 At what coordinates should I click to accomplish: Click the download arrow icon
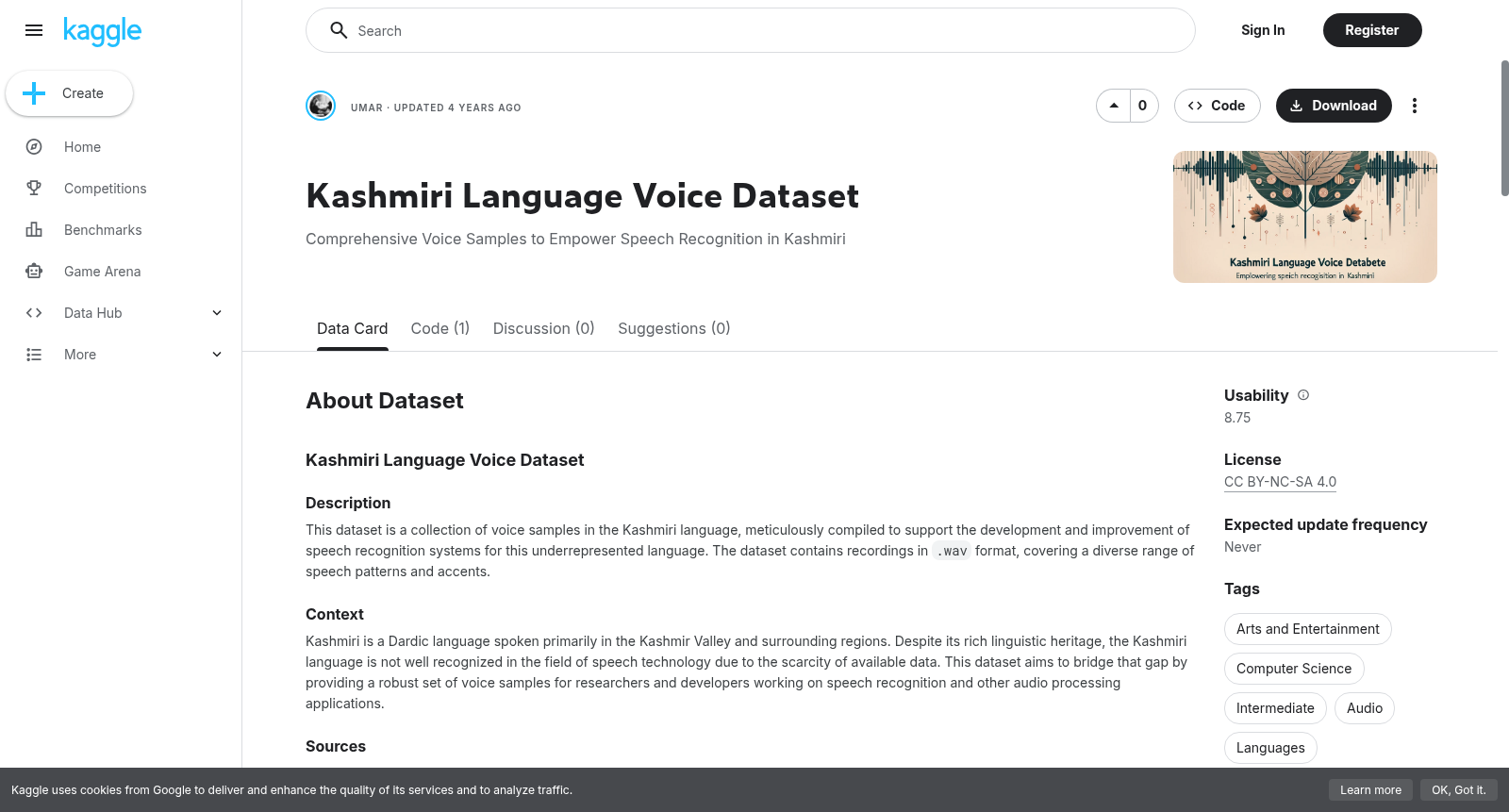pos(1296,106)
